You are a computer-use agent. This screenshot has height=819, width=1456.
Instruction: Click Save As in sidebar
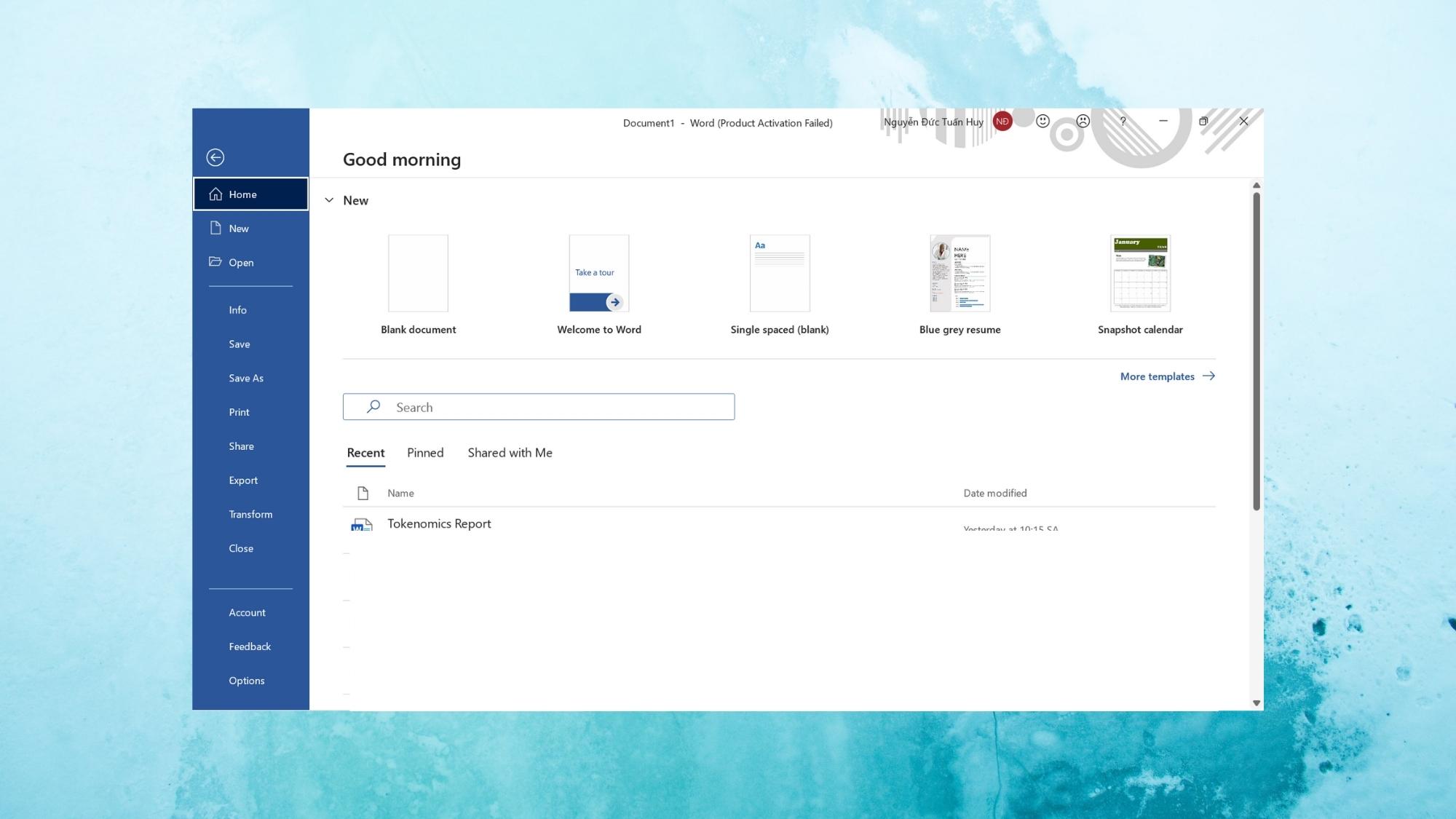click(x=246, y=377)
